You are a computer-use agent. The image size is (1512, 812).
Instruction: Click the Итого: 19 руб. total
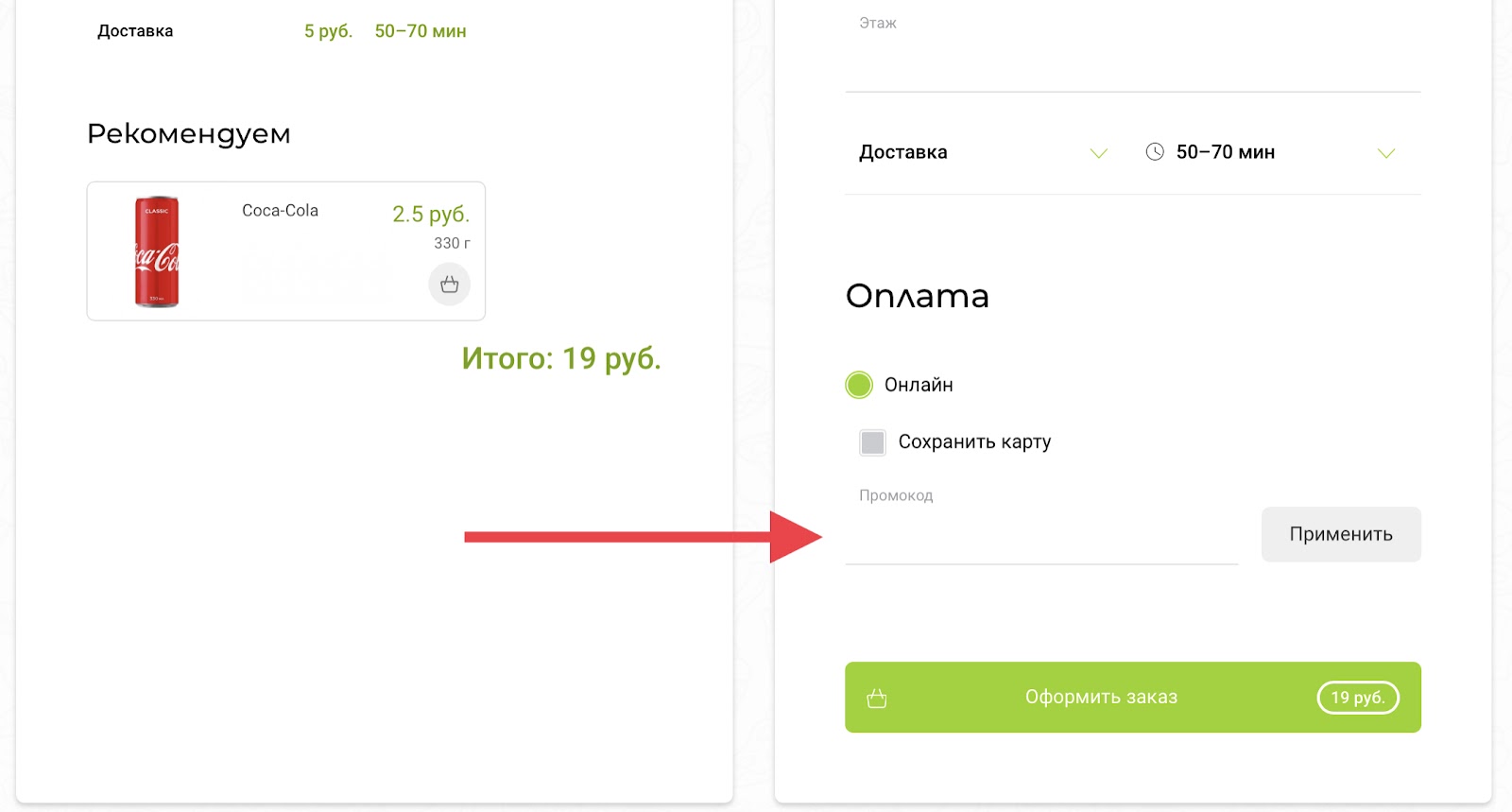tap(561, 358)
